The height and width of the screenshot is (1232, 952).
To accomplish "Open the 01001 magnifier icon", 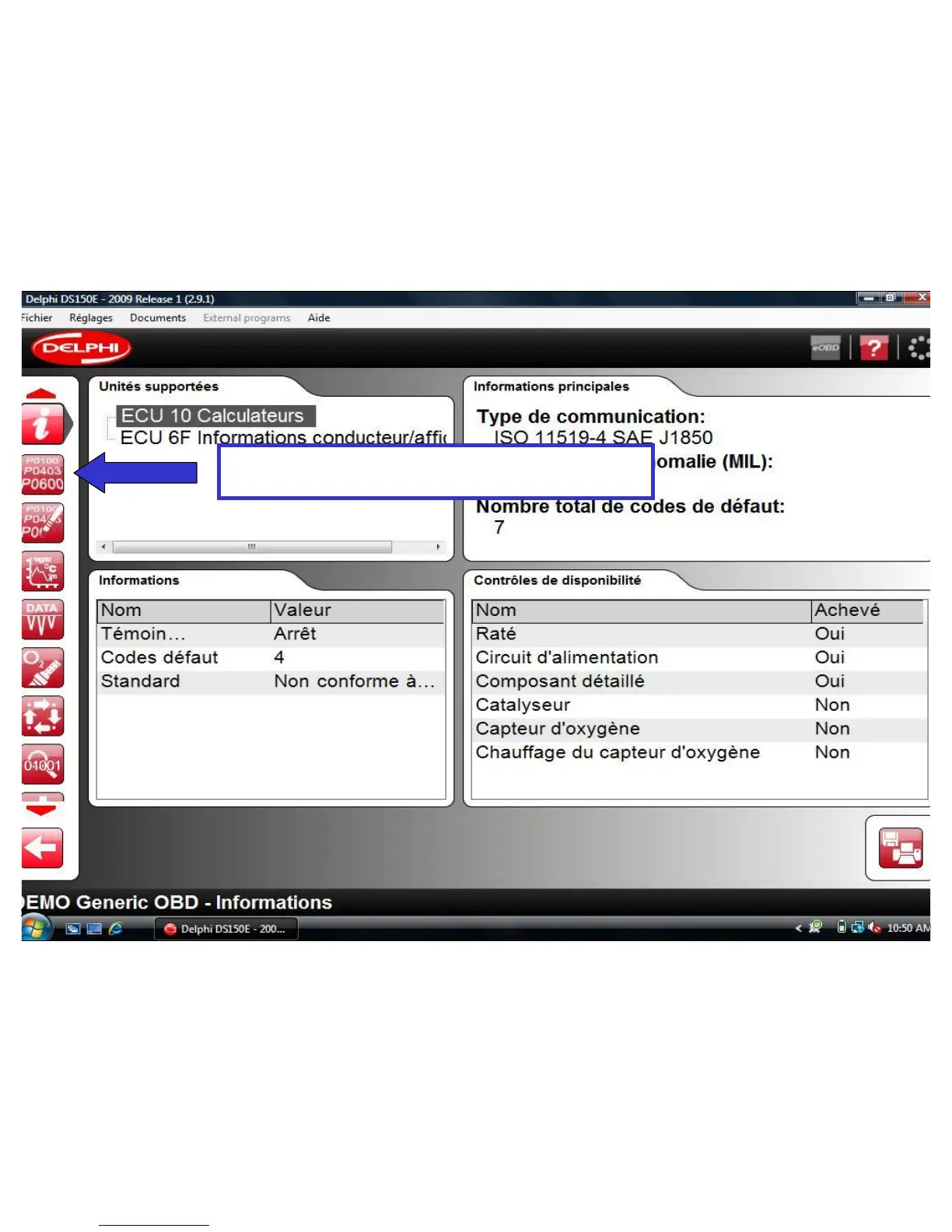I will click(43, 765).
